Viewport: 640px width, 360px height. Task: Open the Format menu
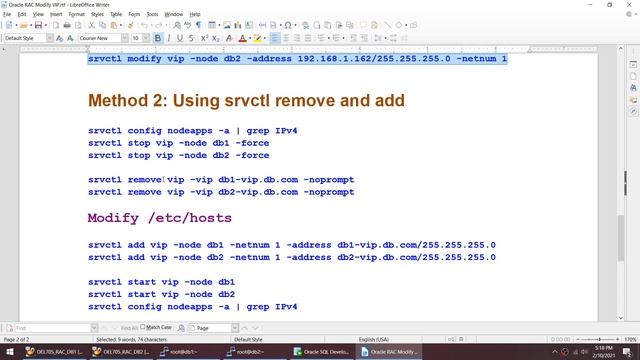76,14
